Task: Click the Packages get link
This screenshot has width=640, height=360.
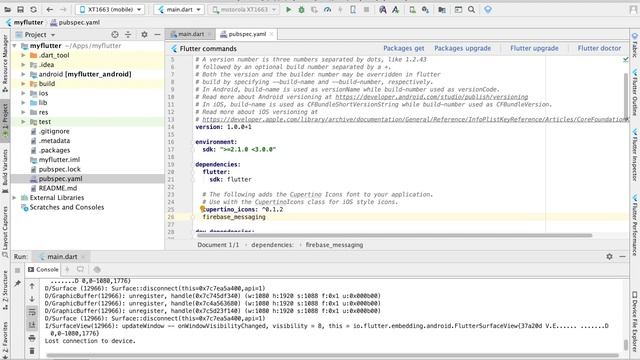Action: (x=404, y=48)
